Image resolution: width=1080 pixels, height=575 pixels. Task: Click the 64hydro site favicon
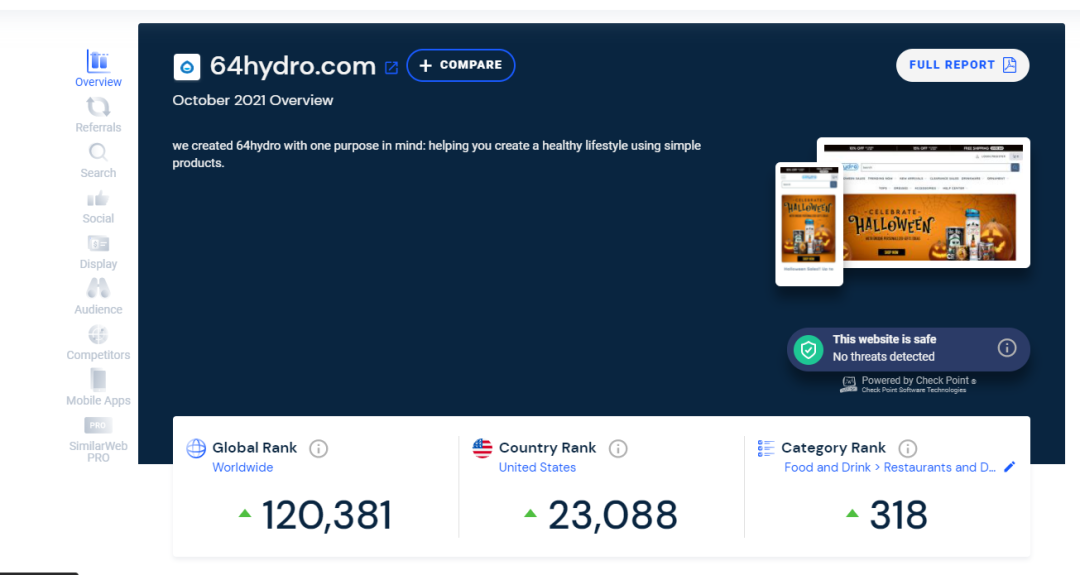point(187,67)
